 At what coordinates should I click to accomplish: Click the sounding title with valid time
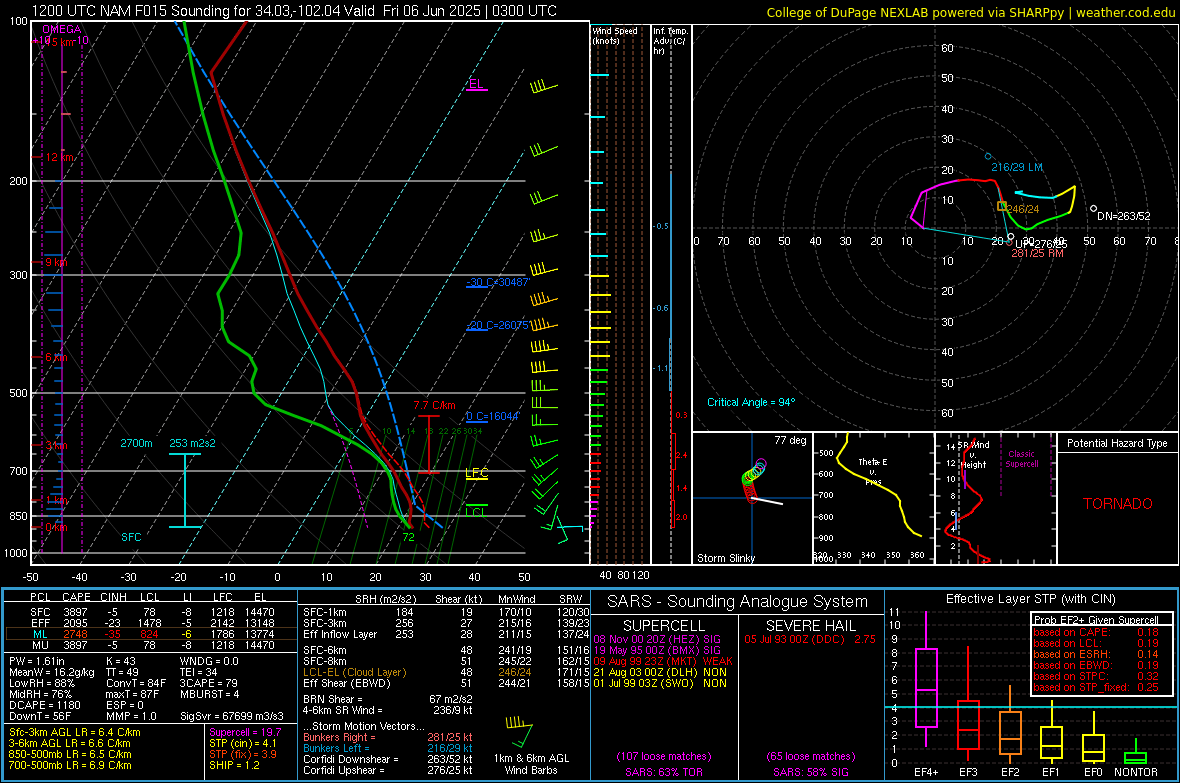pyautogui.click(x=294, y=11)
